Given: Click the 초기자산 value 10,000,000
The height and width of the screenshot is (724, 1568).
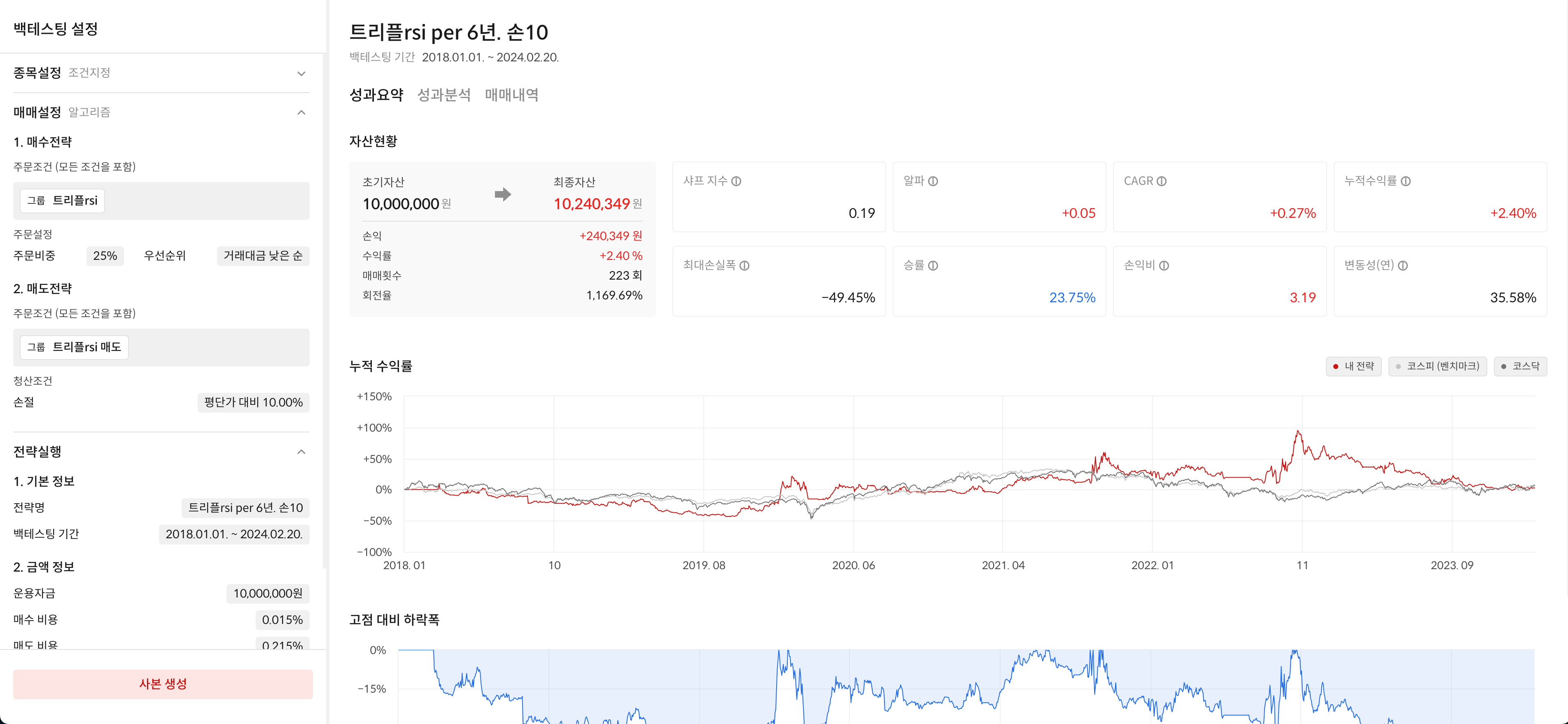Looking at the screenshot, I should pyautogui.click(x=401, y=204).
